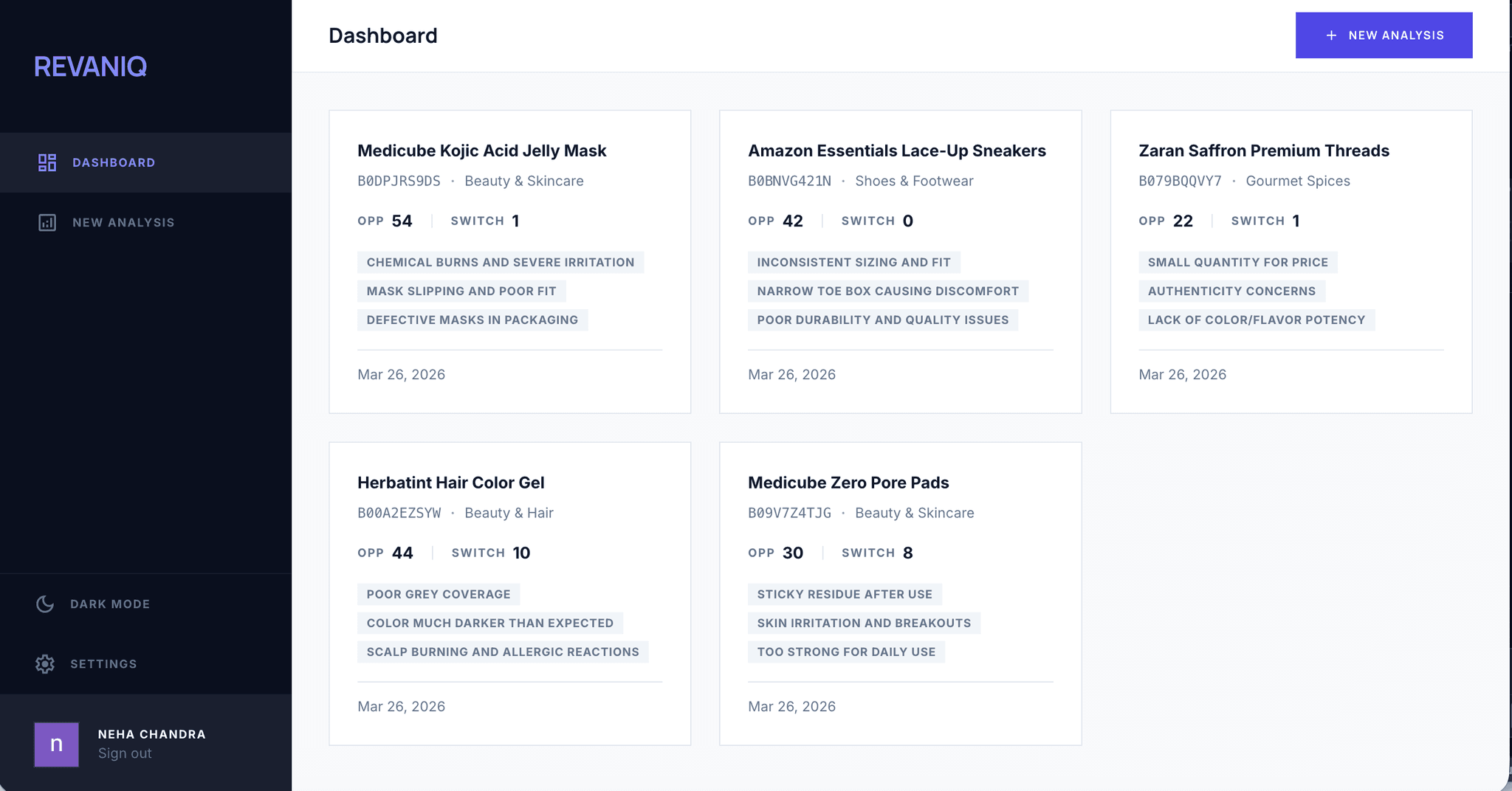Screen dimensions: 1512x791
Task: Open the Medicube Kojic Acid Jelly Mask card
Action: click(x=509, y=262)
